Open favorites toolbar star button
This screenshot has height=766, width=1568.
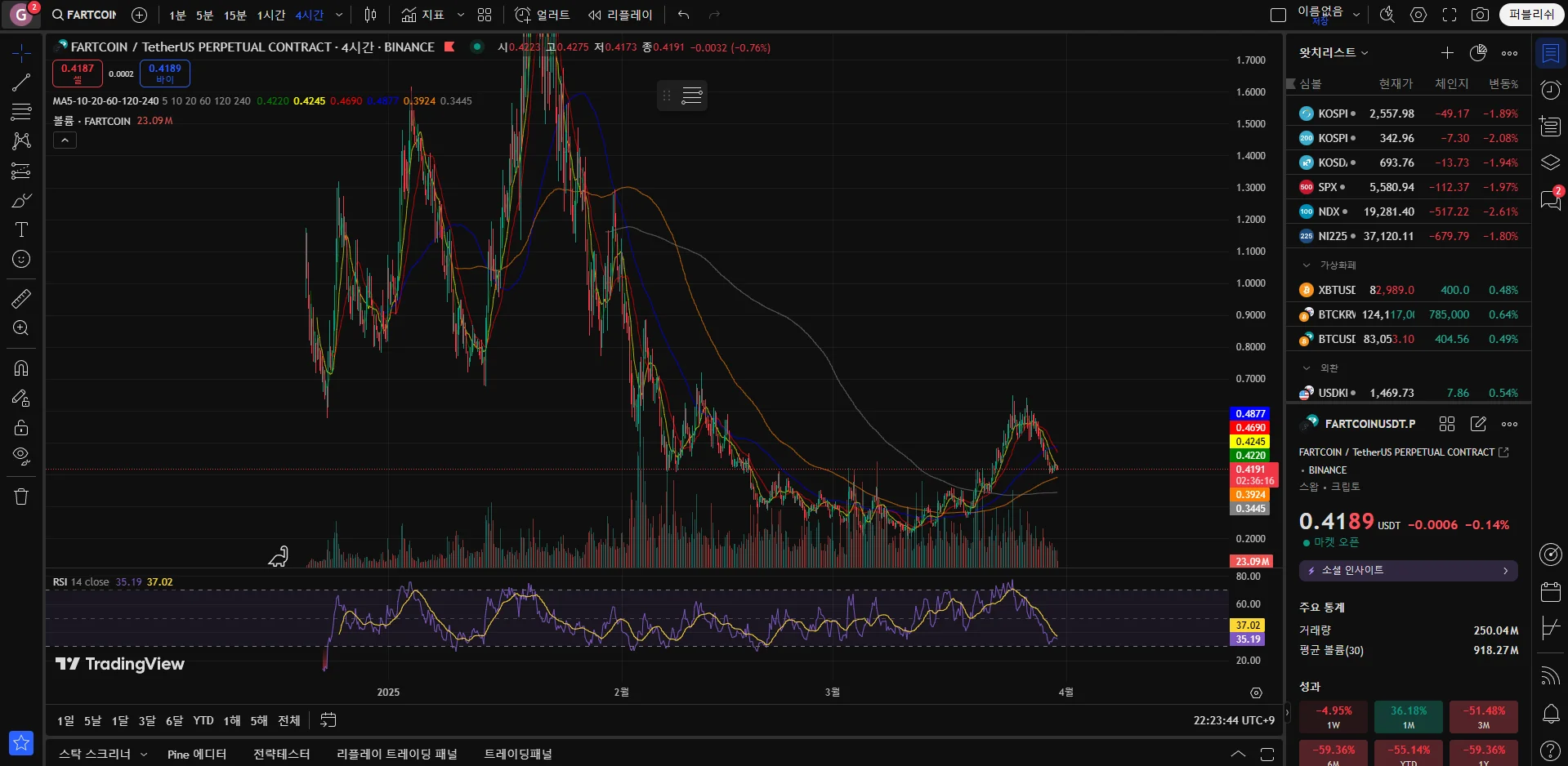[x=21, y=742]
